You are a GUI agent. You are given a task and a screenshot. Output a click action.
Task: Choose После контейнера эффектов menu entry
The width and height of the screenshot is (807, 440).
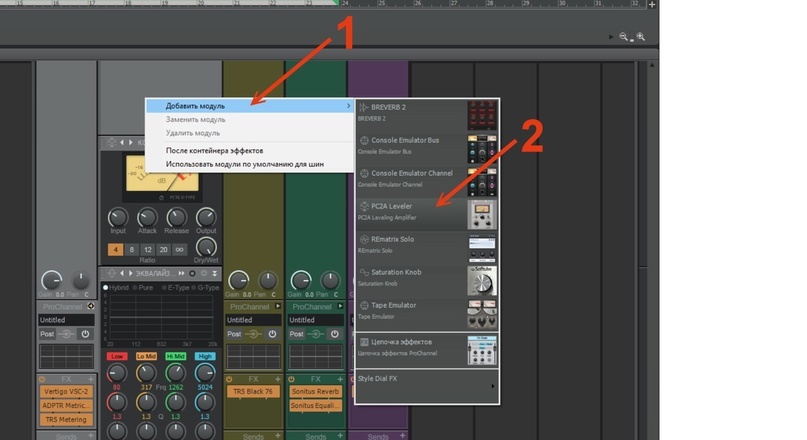tap(214, 150)
